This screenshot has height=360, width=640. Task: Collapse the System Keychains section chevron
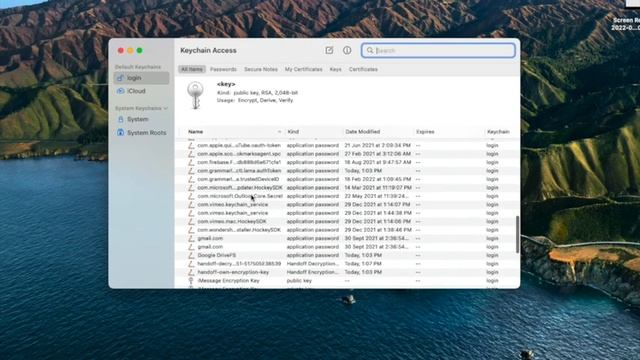pos(165,108)
